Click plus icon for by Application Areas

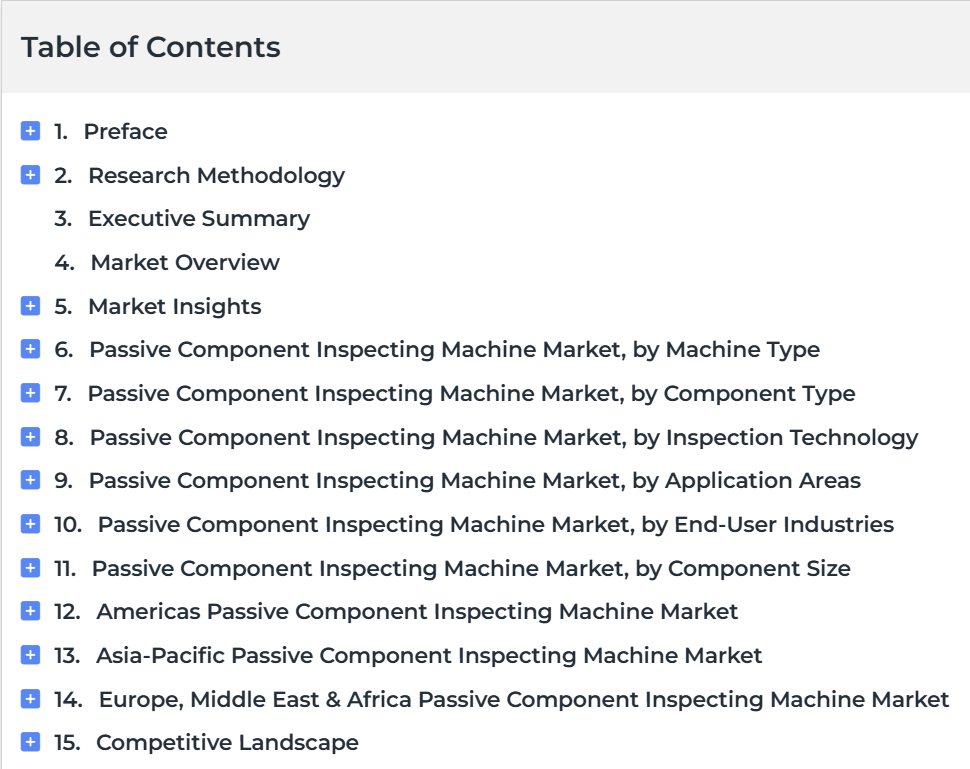point(30,480)
